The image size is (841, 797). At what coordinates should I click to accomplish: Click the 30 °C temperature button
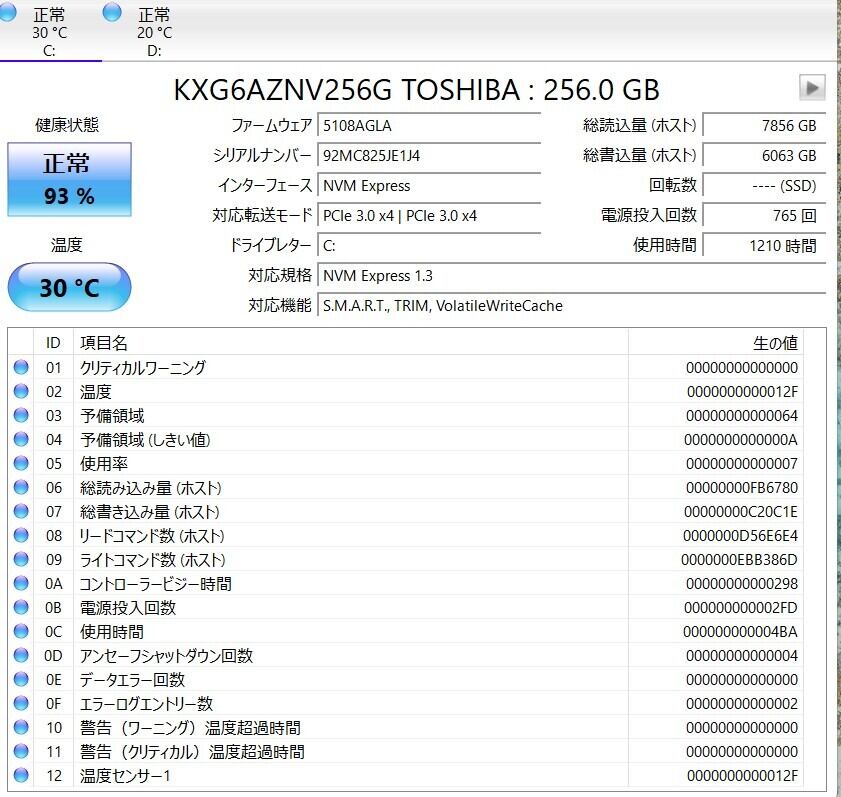tap(69, 288)
